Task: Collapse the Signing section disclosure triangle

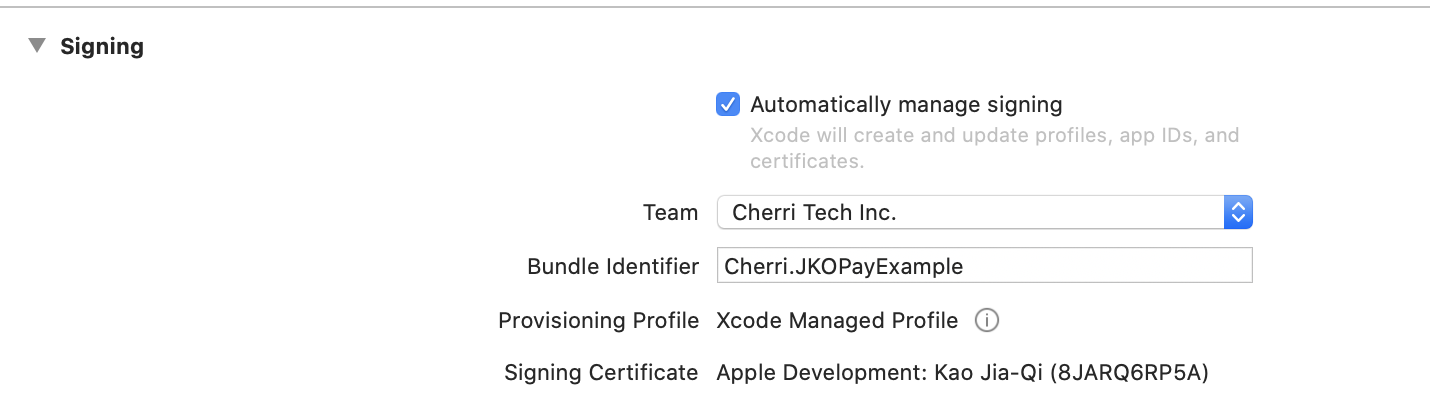Action: coord(37,46)
